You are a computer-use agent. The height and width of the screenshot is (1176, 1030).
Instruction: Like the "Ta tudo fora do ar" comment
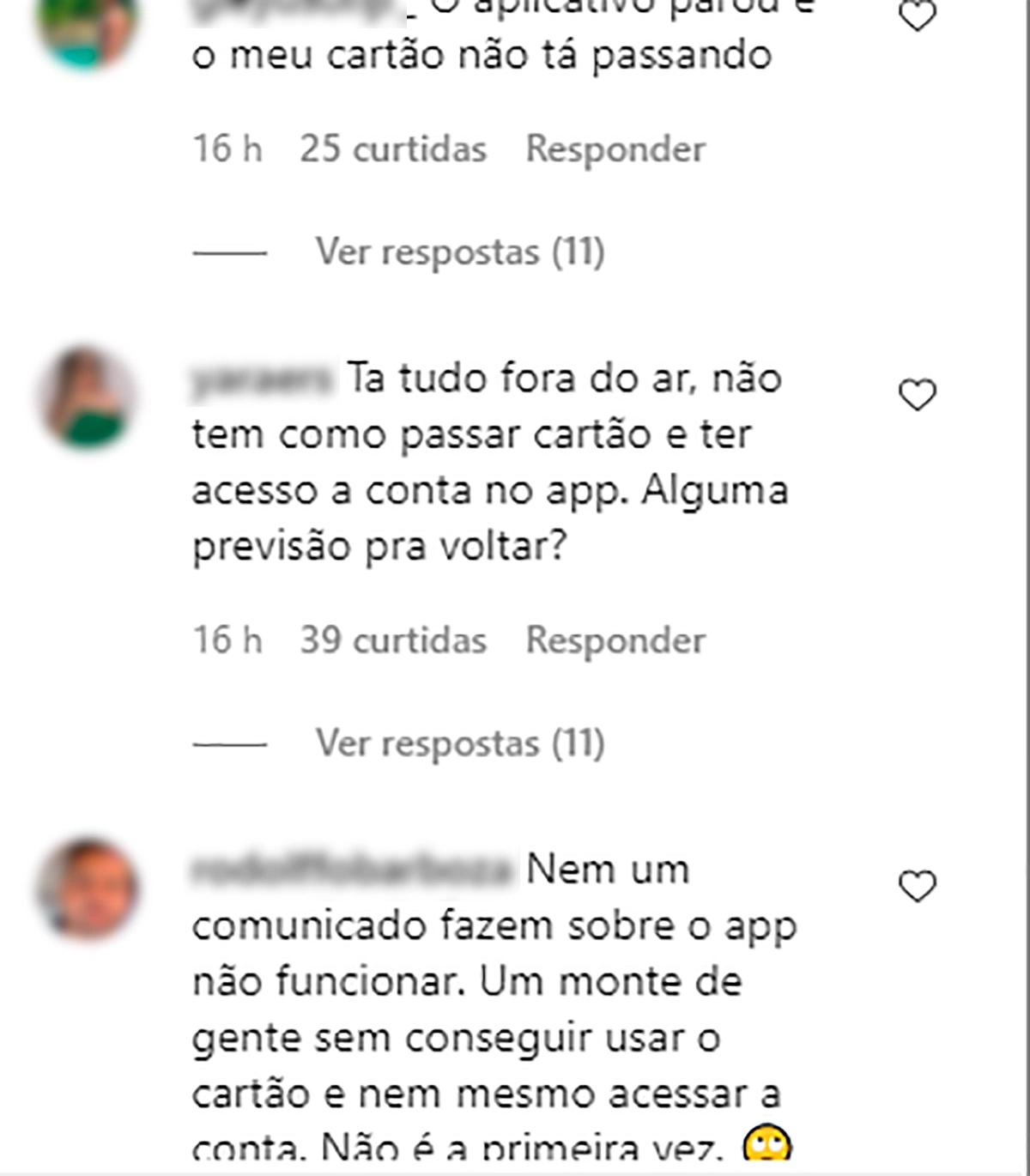[917, 395]
